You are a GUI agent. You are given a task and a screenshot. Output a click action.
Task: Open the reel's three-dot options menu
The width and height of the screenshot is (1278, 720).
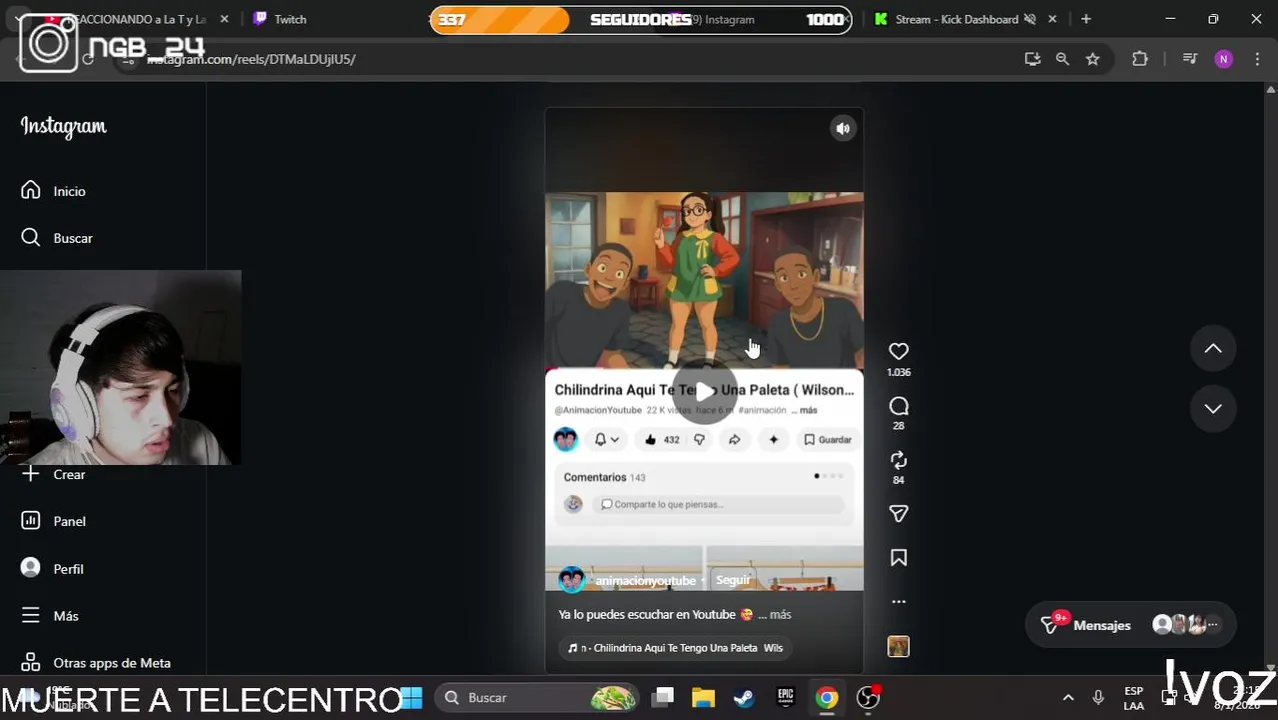898,602
